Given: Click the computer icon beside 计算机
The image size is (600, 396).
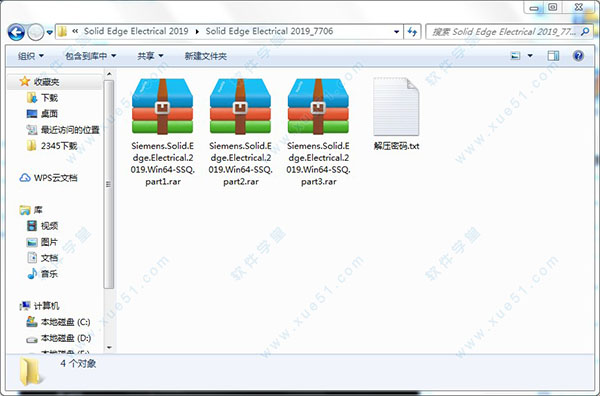Looking at the screenshot, I should [x=25, y=306].
